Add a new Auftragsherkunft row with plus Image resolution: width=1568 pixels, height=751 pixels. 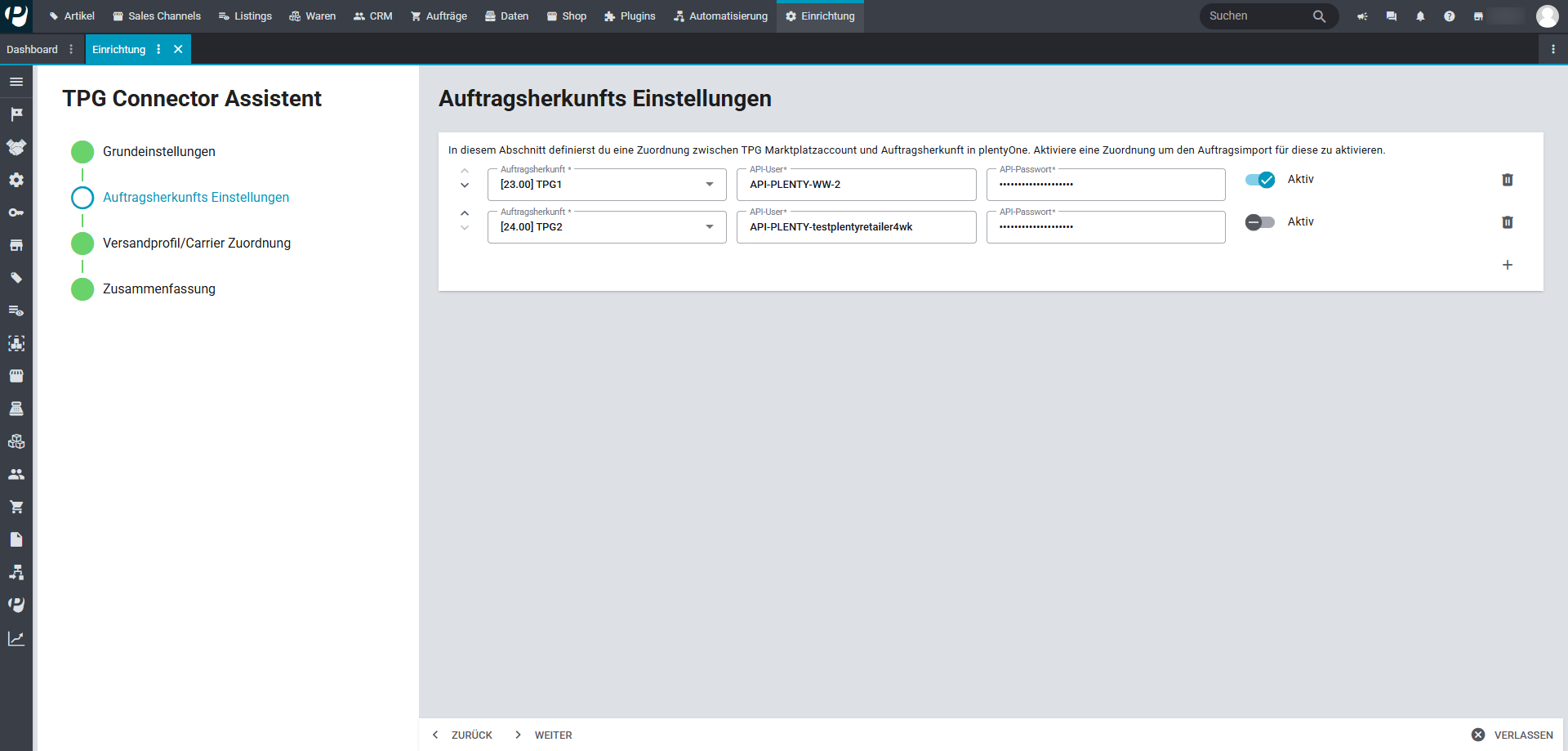click(1508, 265)
